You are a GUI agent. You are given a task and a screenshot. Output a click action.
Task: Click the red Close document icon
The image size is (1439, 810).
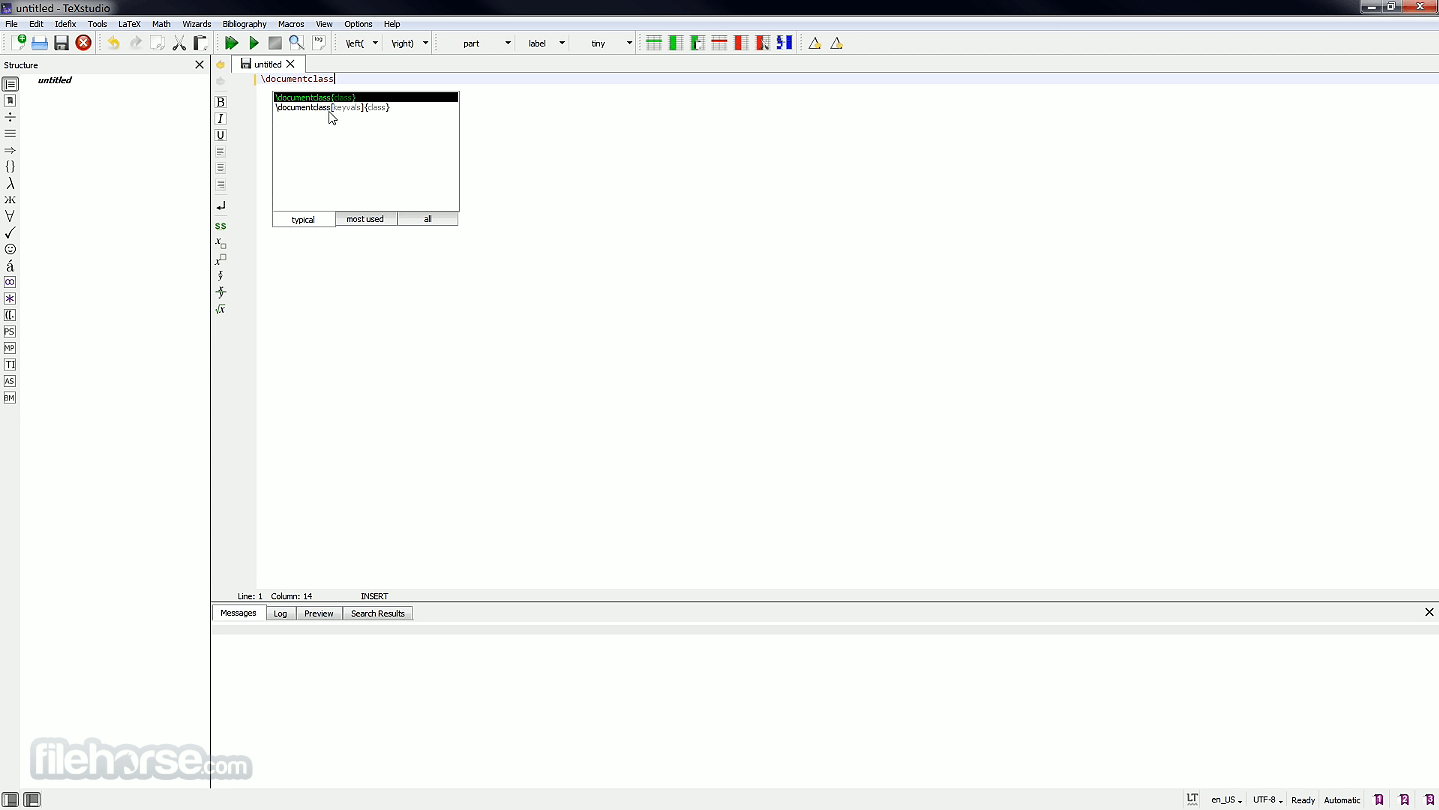pos(84,43)
